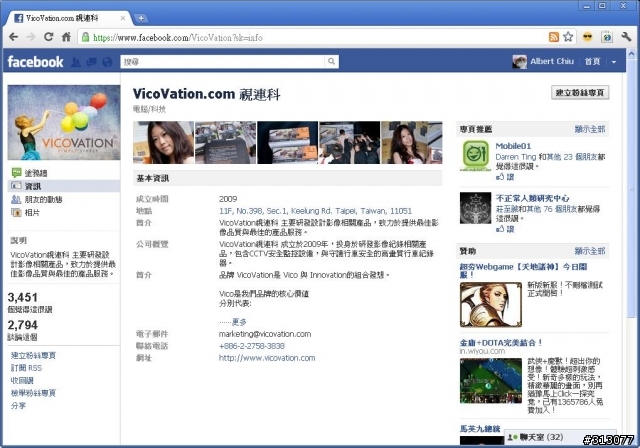Open 馬英九總統 ad link
The height and width of the screenshot is (448, 640).
click(x=480, y=429)
